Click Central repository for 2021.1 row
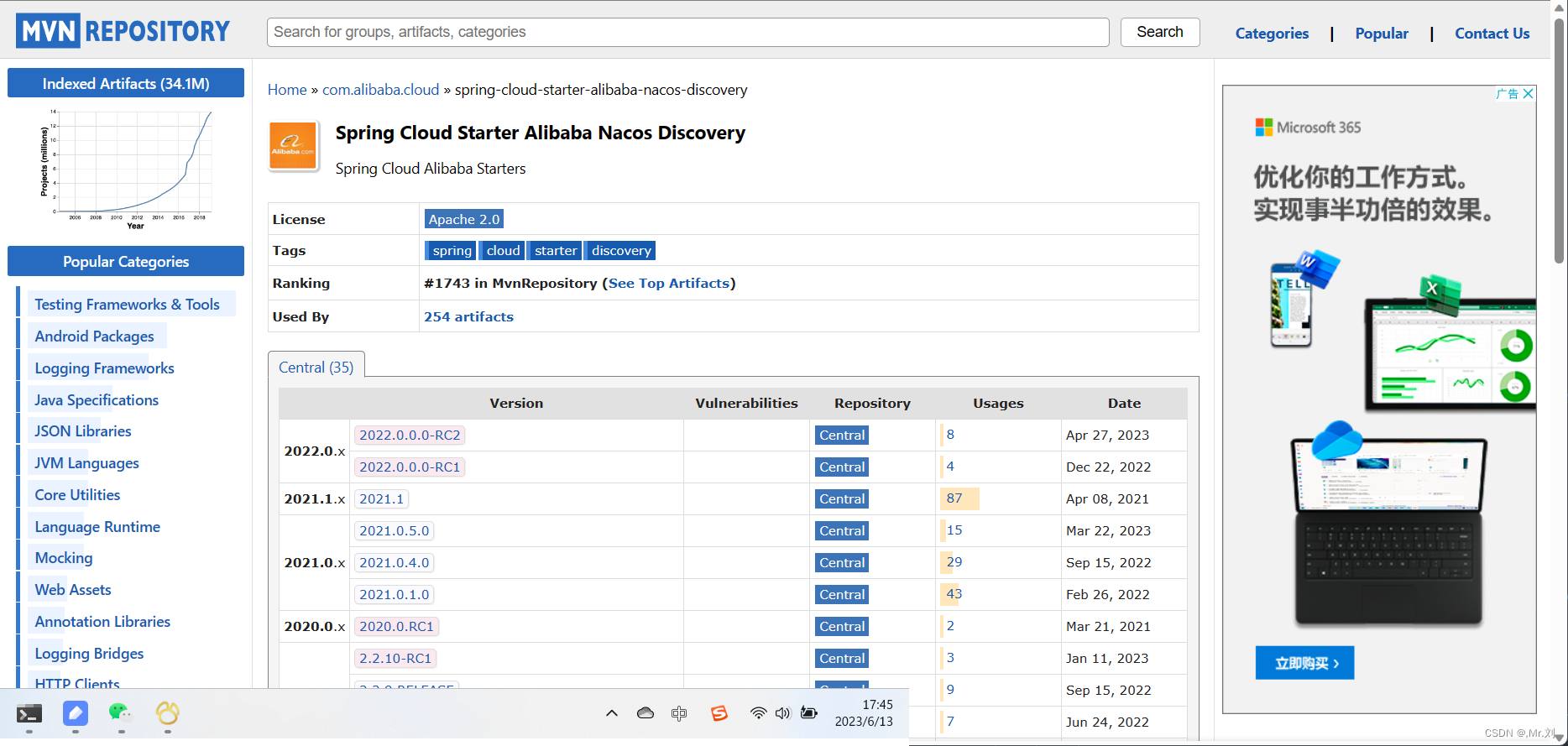This screenshot has width=1568, height=746. coord(842,498)
